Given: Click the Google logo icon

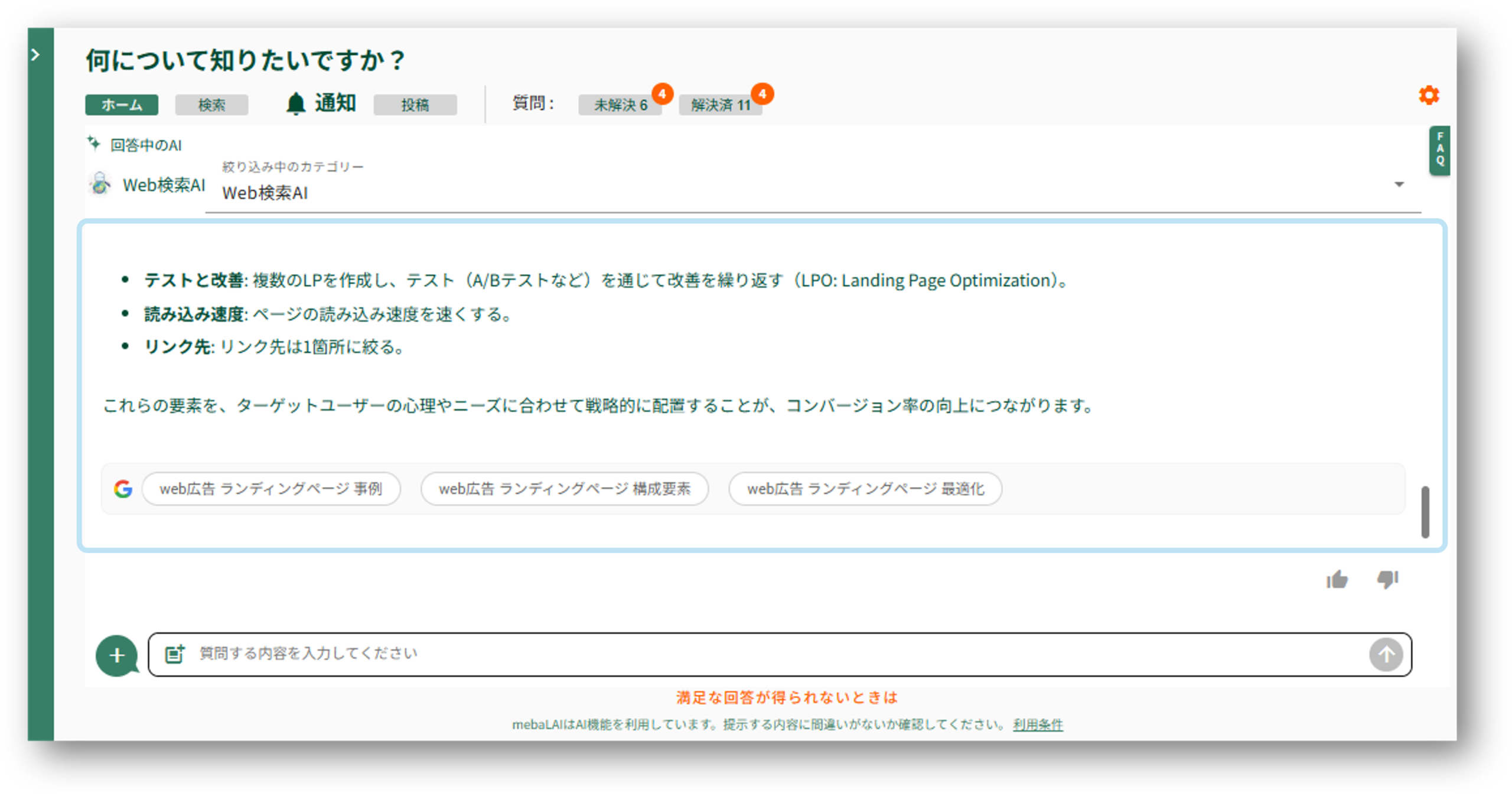Looking at the screenshot, I should pos(123,489).
